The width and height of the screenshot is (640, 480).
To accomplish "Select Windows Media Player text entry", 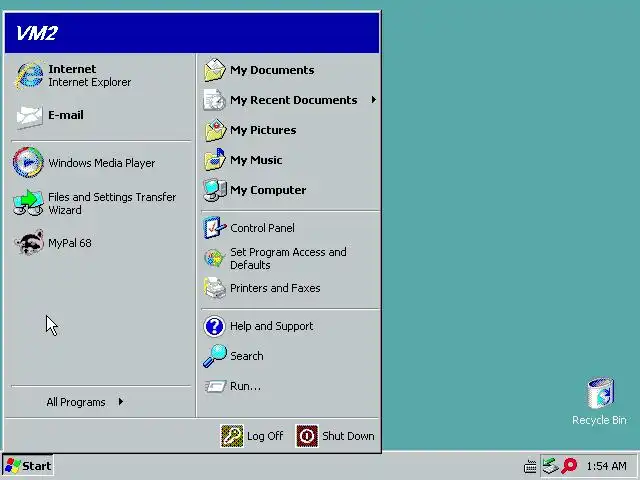I will point(102,163).
